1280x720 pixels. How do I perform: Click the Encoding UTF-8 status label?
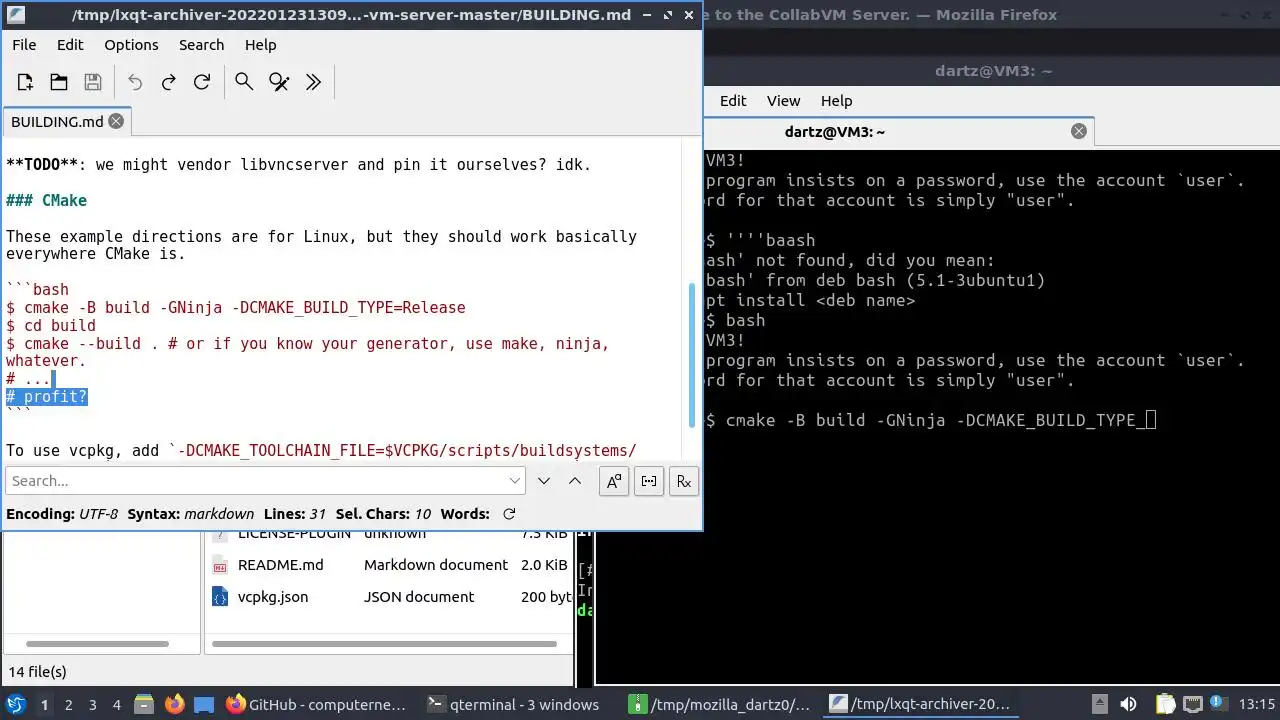(x=62, y=514)
